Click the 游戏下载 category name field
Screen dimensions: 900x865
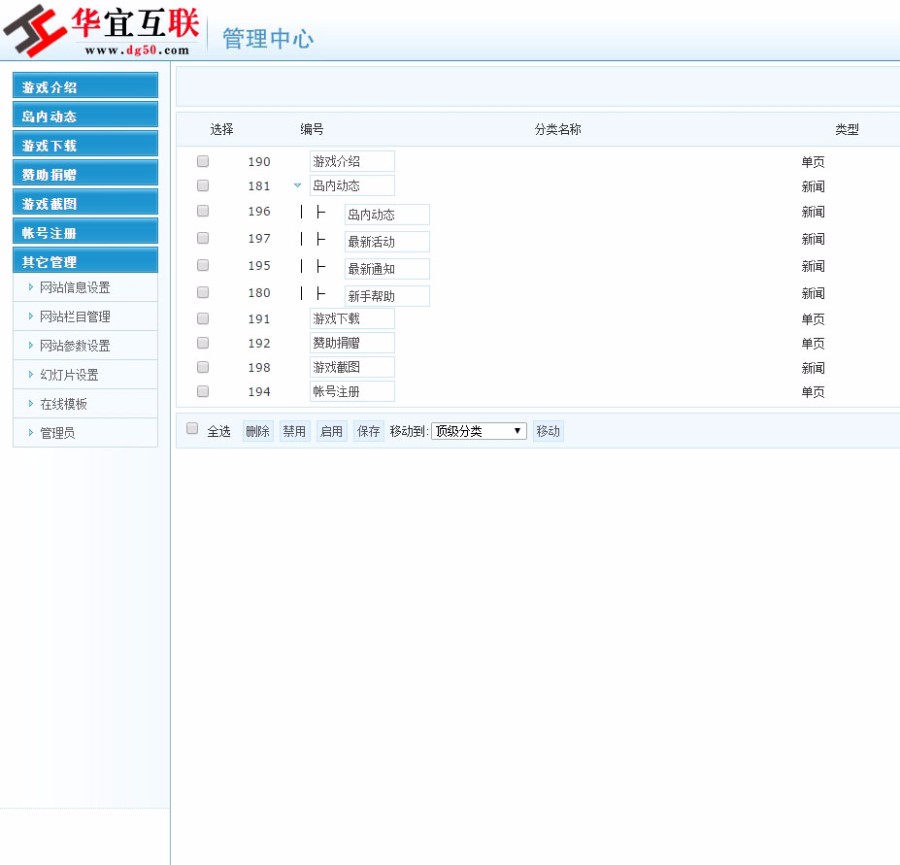click(x=352, y=319)
